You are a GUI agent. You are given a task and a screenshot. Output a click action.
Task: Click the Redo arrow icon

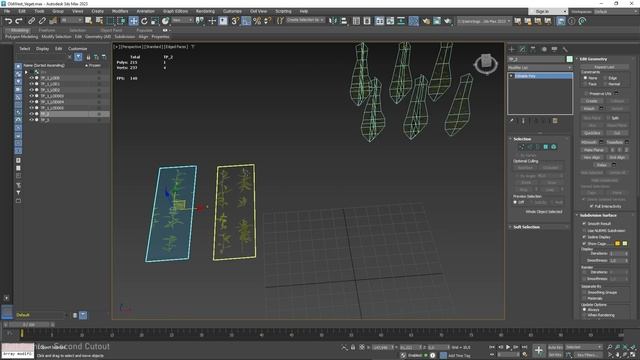point(19,21)
